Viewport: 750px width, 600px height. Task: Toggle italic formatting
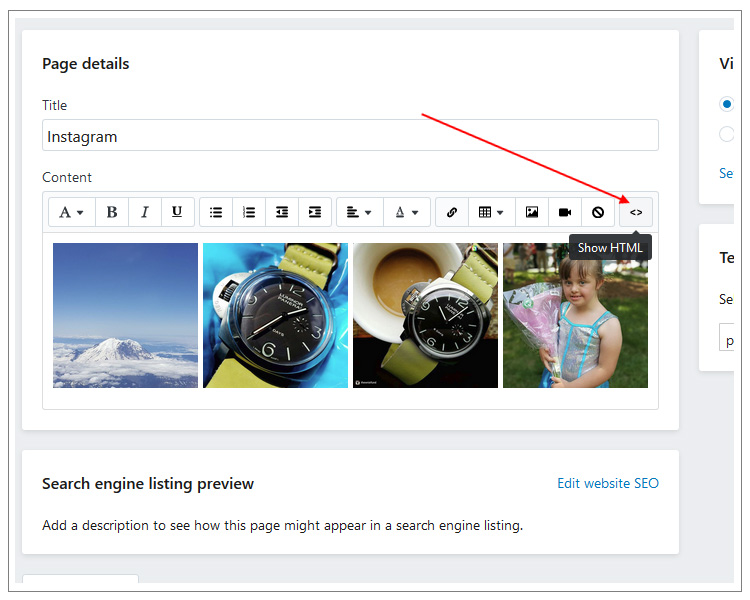145,212
